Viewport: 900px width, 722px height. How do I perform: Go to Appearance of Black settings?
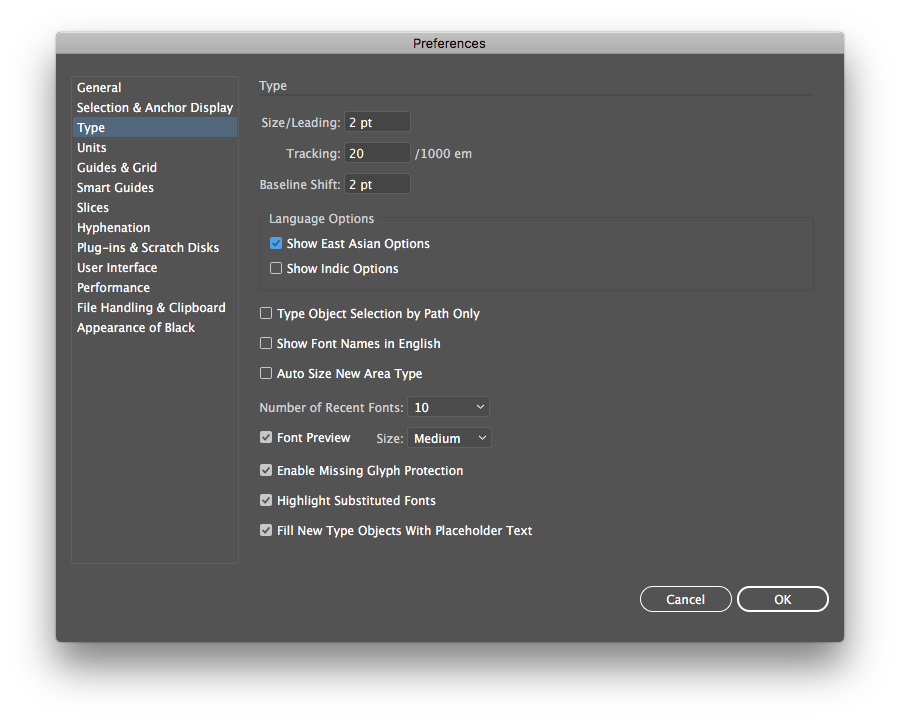136,328
